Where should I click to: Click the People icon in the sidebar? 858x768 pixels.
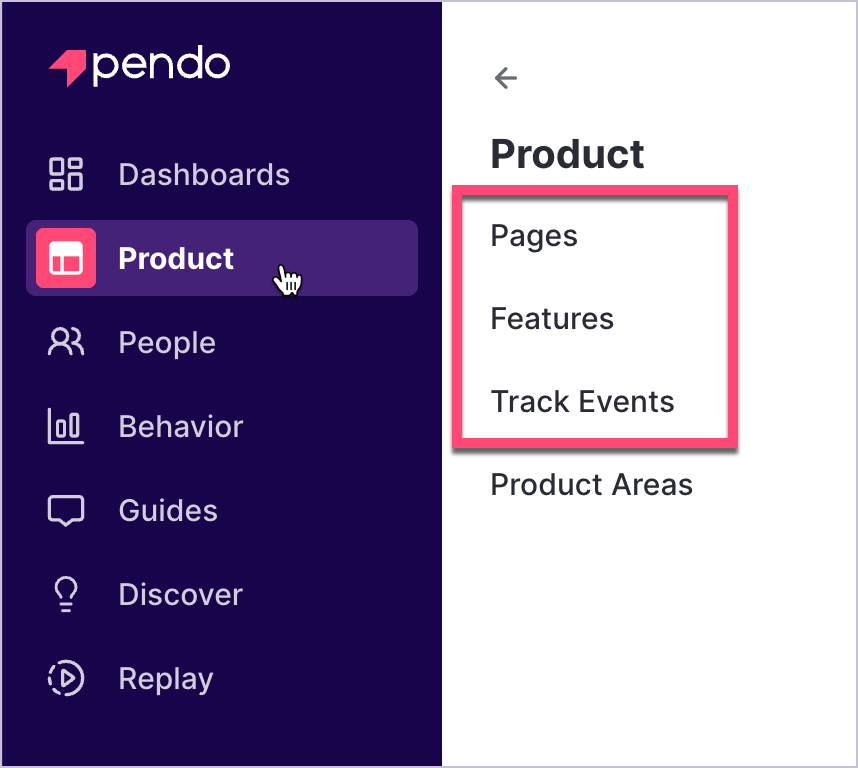pyautogui.click(x=65, y=342)
